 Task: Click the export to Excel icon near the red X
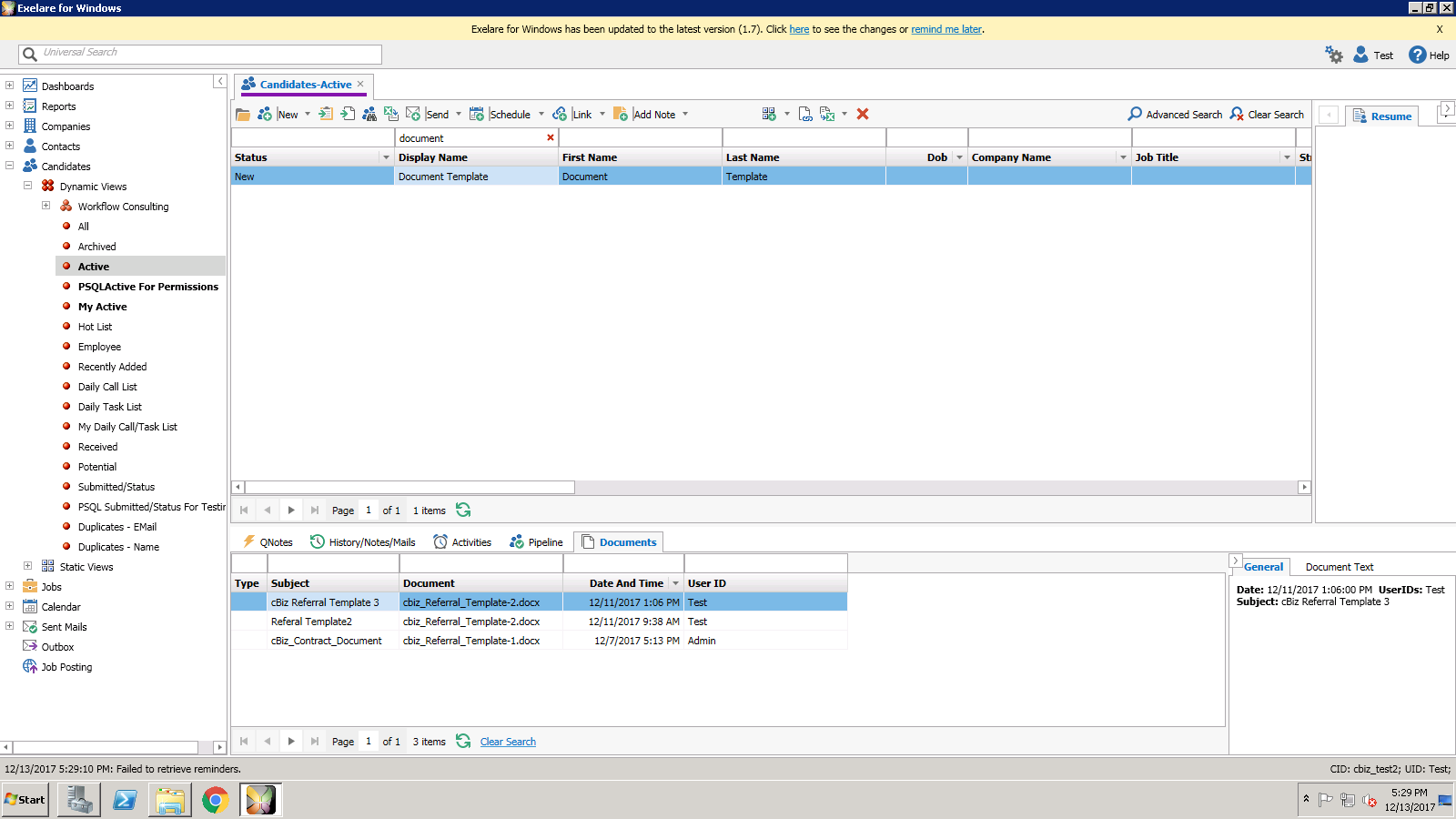[x=827, y=114]
